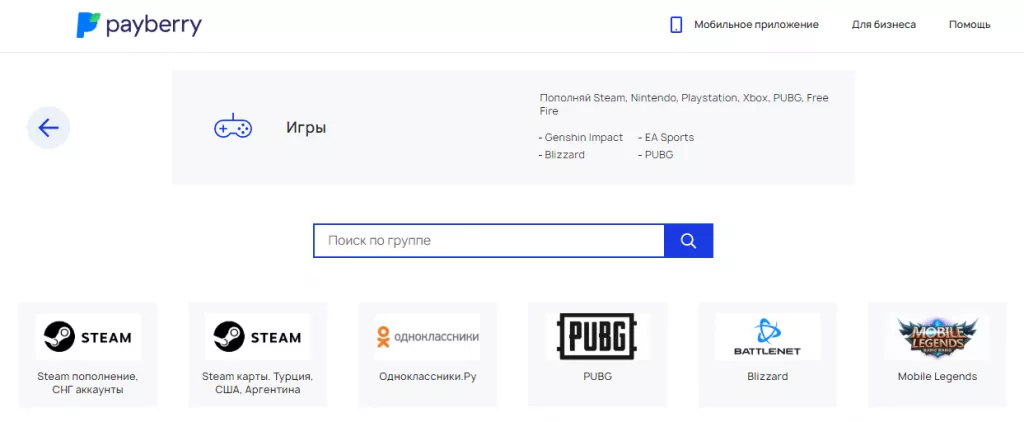The image size is (1024, 422).
Task: Choose the Battle.net logo
Action: click(767, 337)
